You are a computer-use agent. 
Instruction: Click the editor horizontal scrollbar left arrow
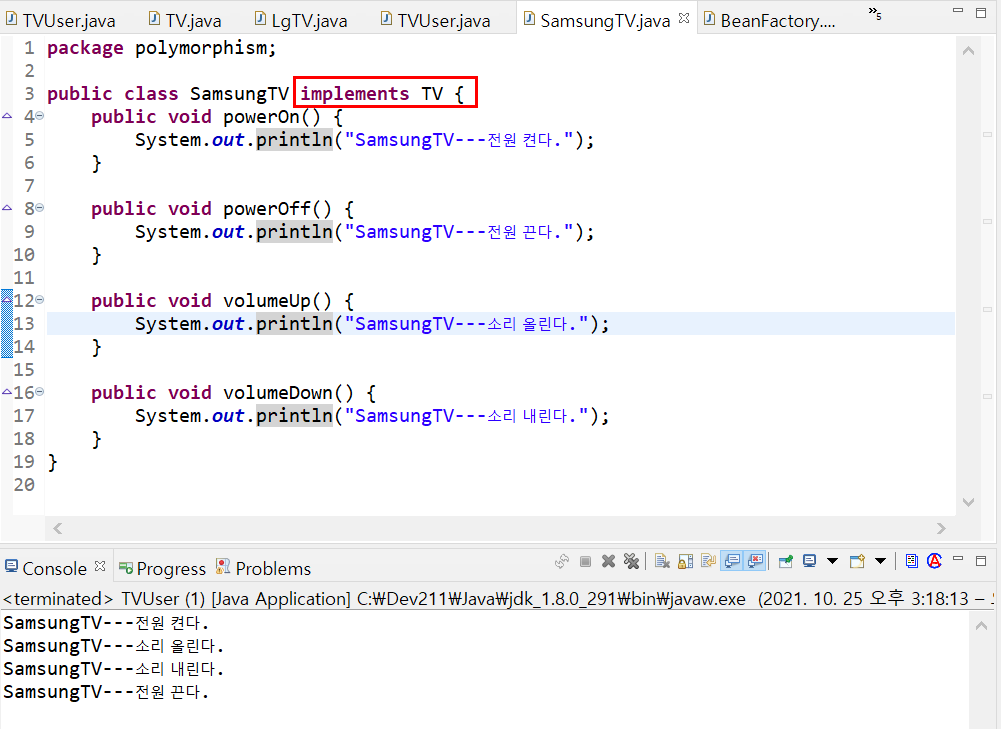(57, 529)
